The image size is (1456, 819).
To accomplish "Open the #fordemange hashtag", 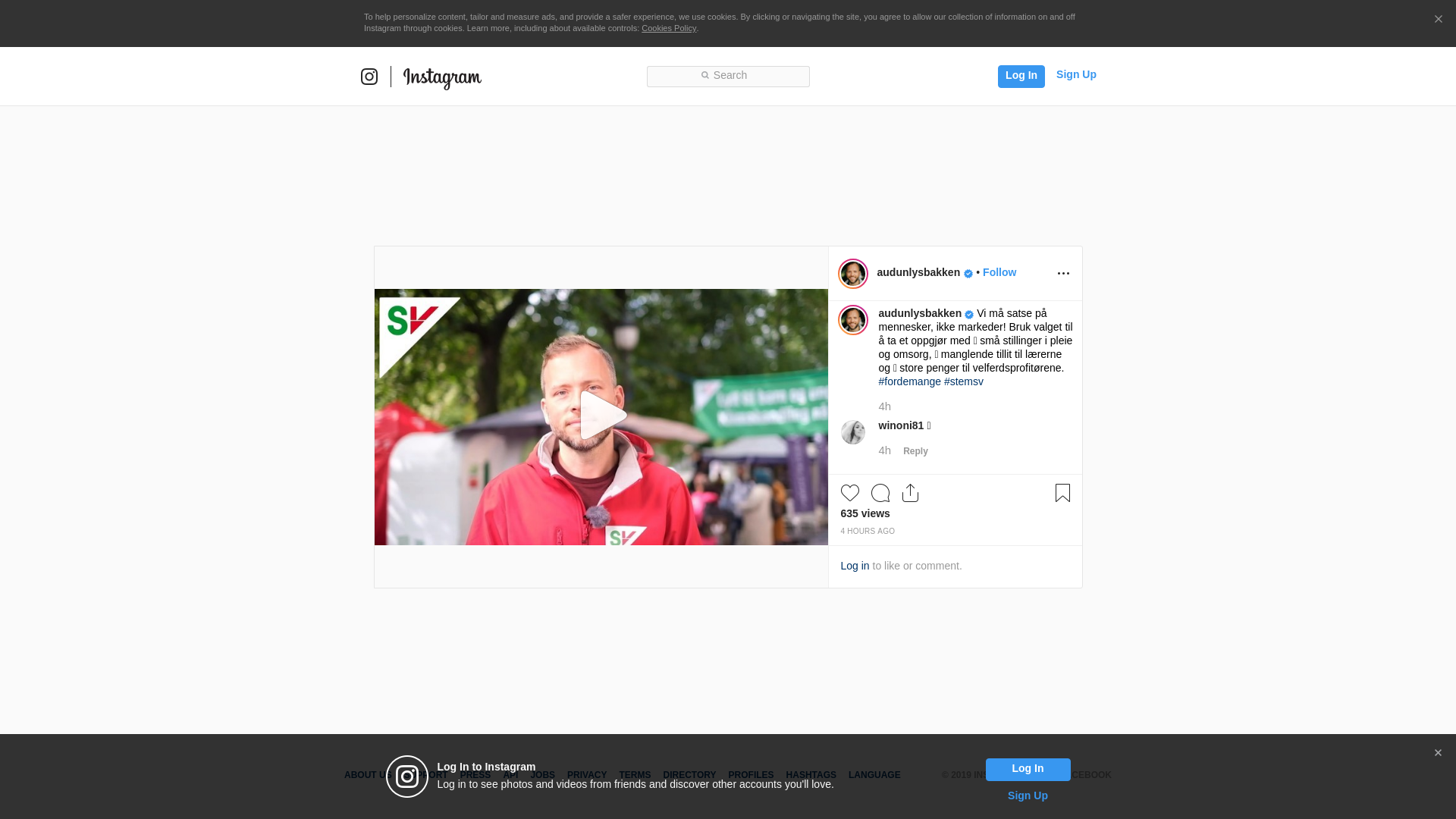I will tap(909, 381).
